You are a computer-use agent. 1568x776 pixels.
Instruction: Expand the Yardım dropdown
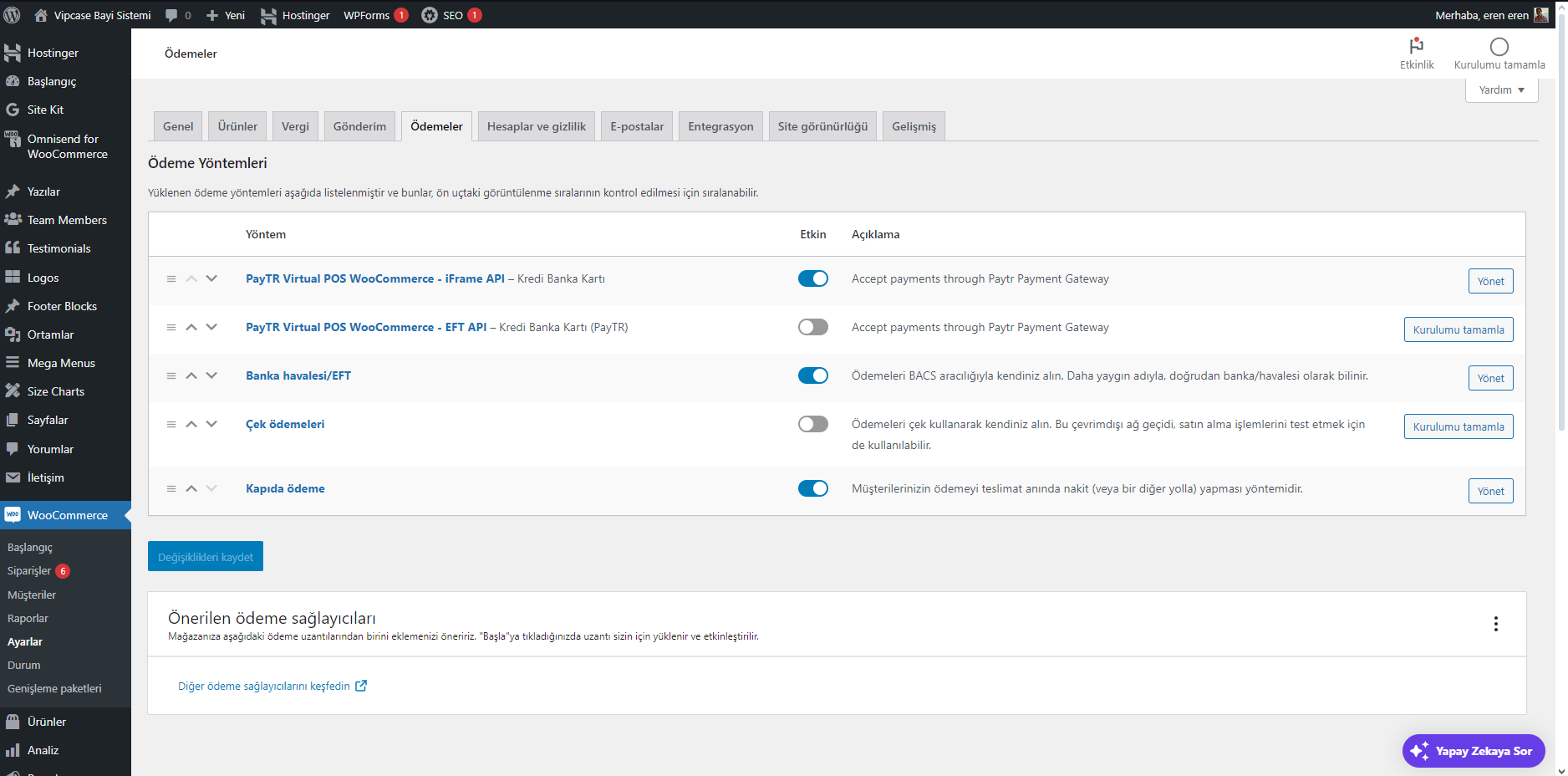coord(1501,89)
